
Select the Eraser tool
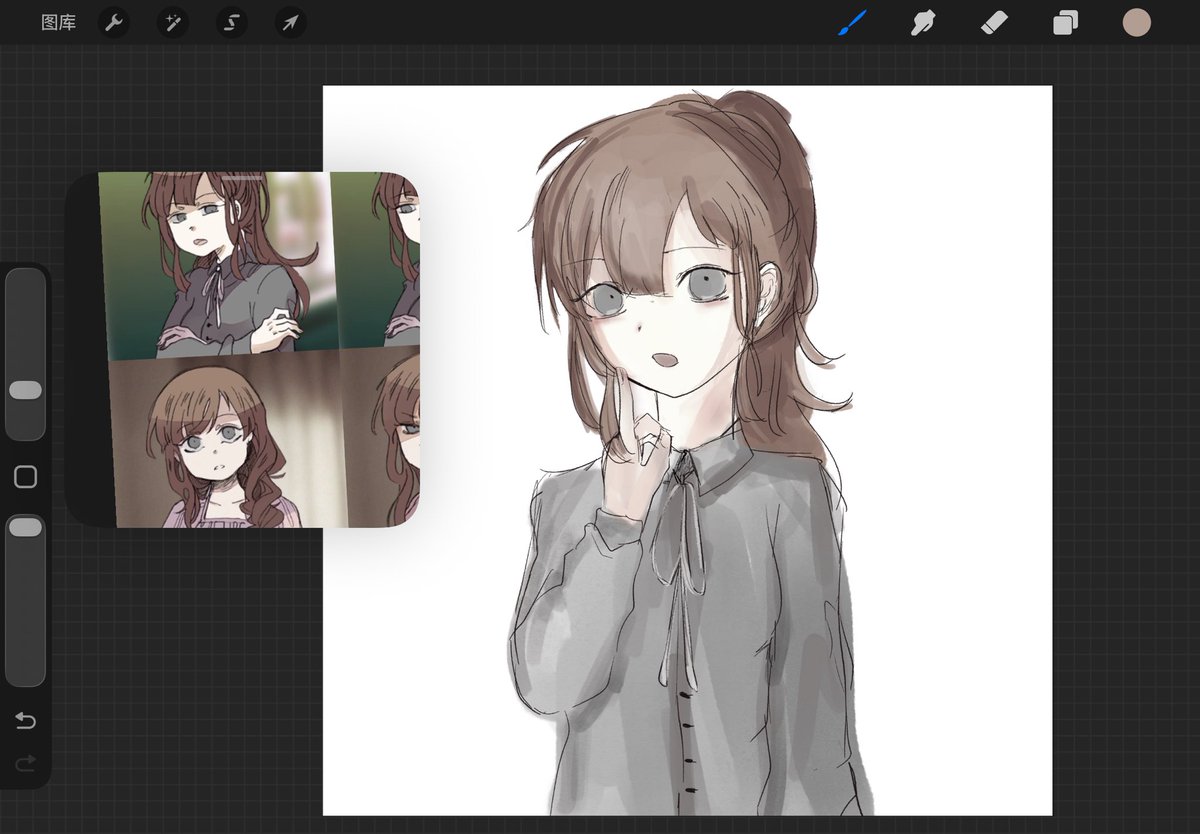pos(994,22)
